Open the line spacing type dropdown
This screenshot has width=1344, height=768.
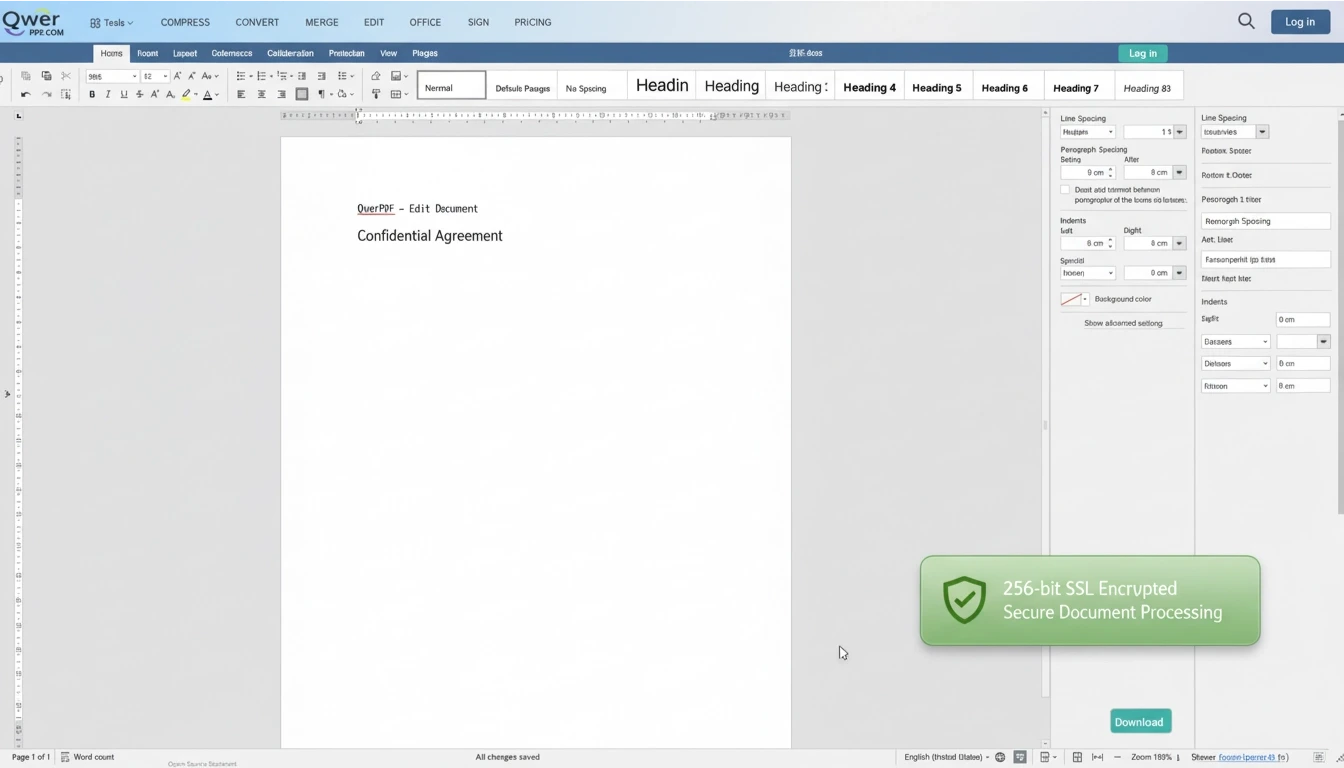pyautogui.click(x=1087, y=132)
